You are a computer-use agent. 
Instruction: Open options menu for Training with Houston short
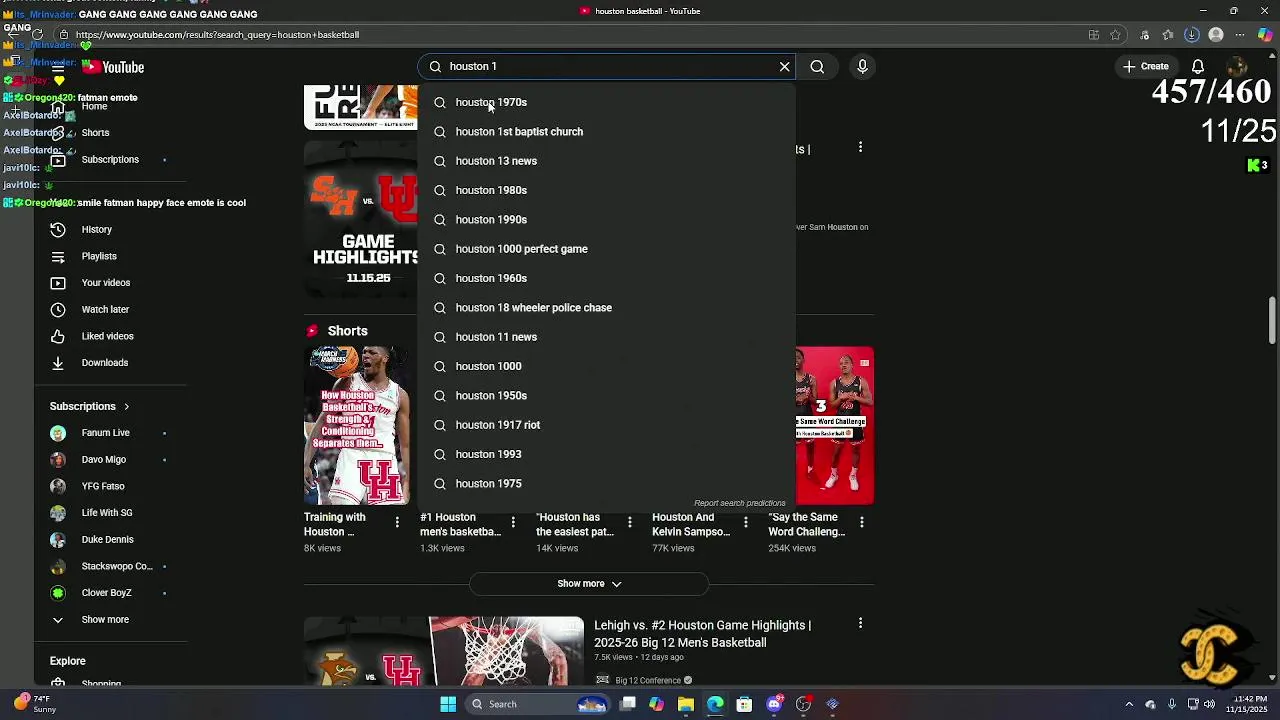coord(397,522)
